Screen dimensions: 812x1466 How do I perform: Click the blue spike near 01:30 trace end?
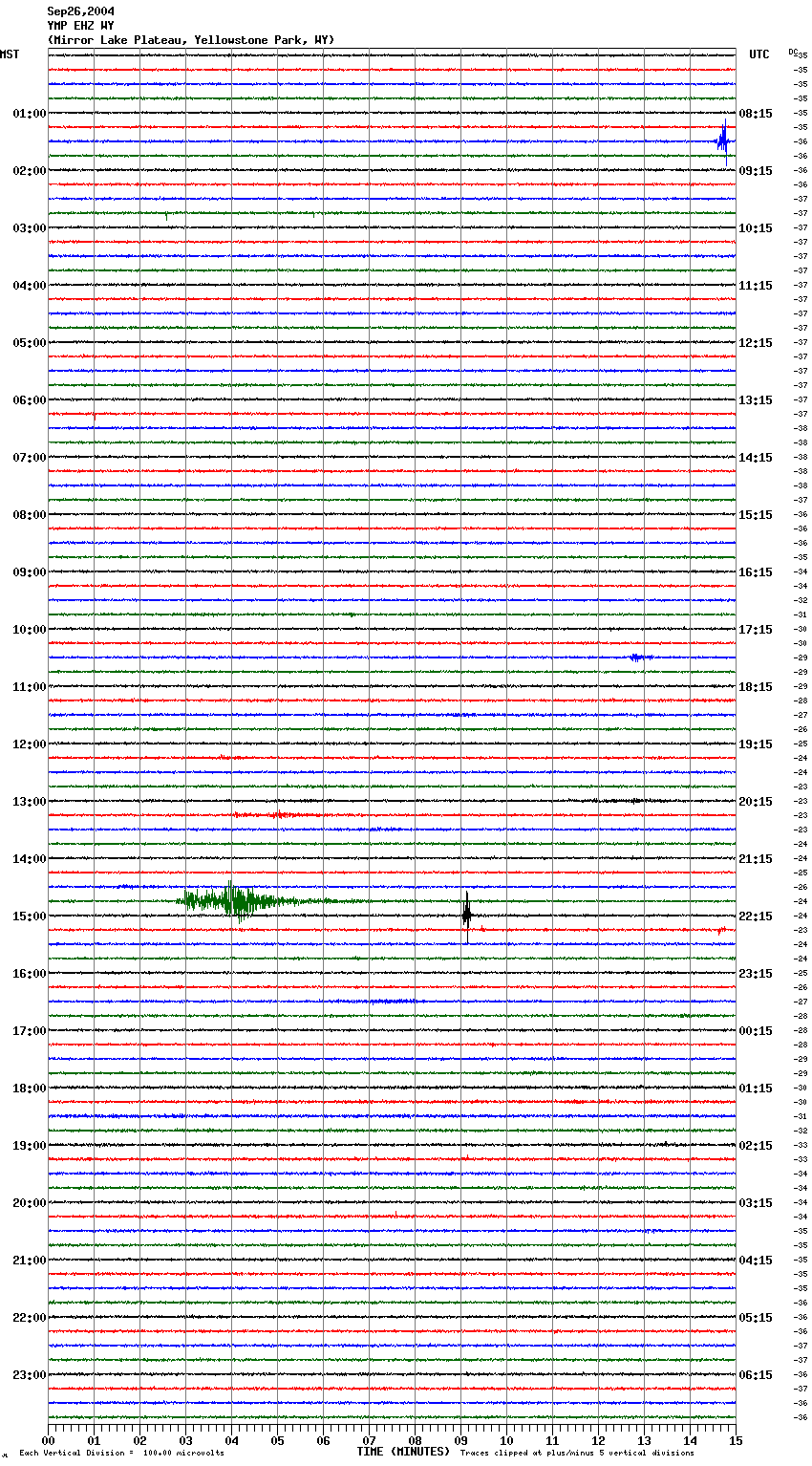(724, 141)
